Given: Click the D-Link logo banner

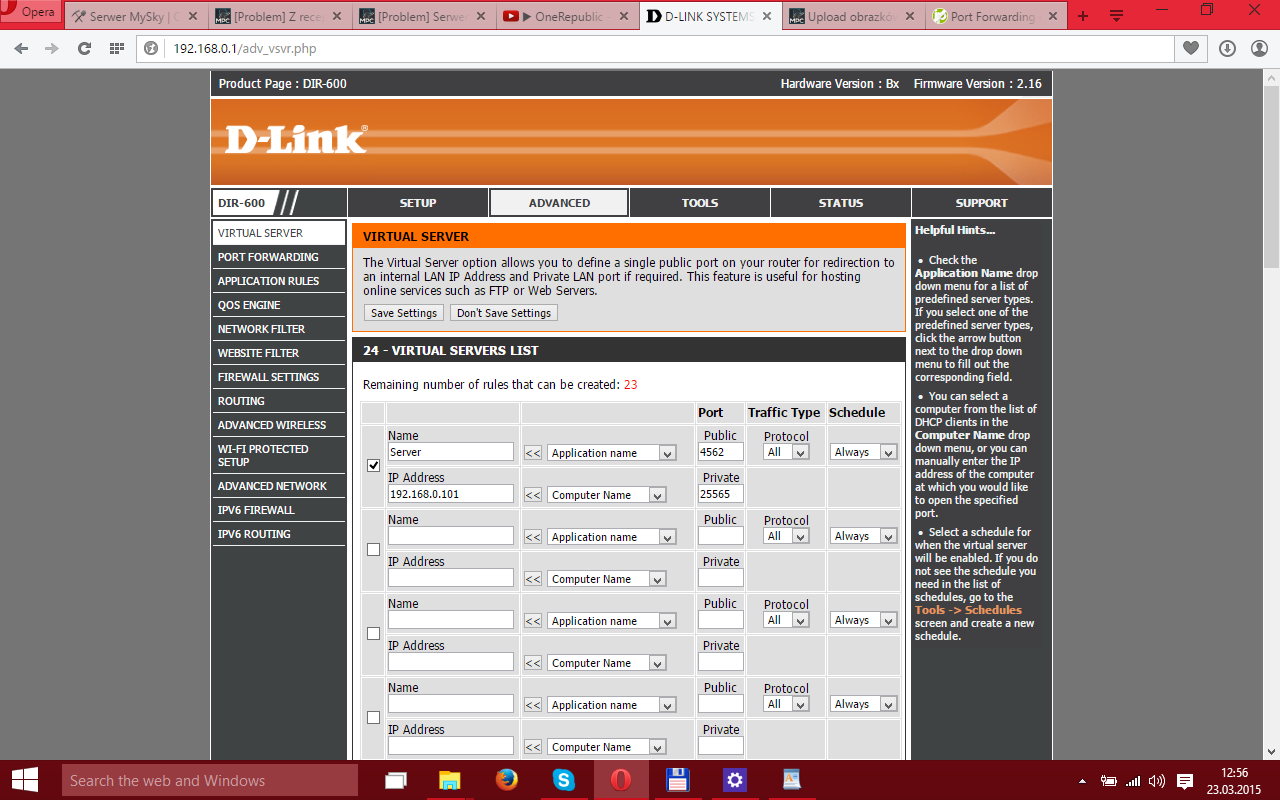Looking at the screenshot, I should pos(296,139).
